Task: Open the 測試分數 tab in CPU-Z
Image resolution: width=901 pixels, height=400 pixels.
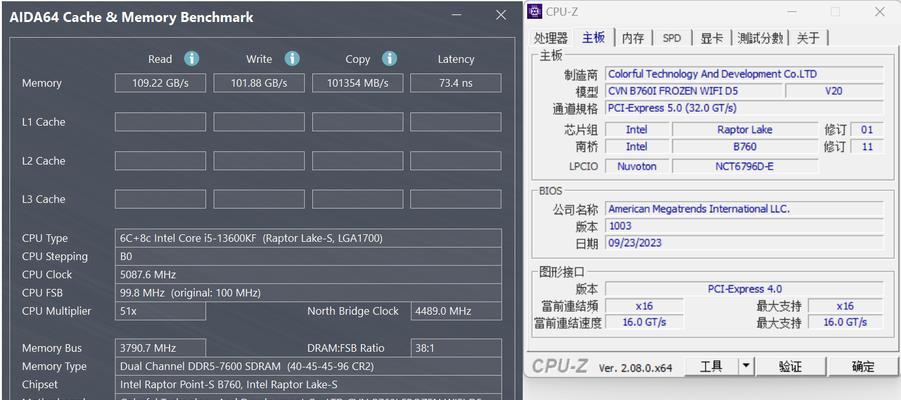Action: (x=760, y=38)
